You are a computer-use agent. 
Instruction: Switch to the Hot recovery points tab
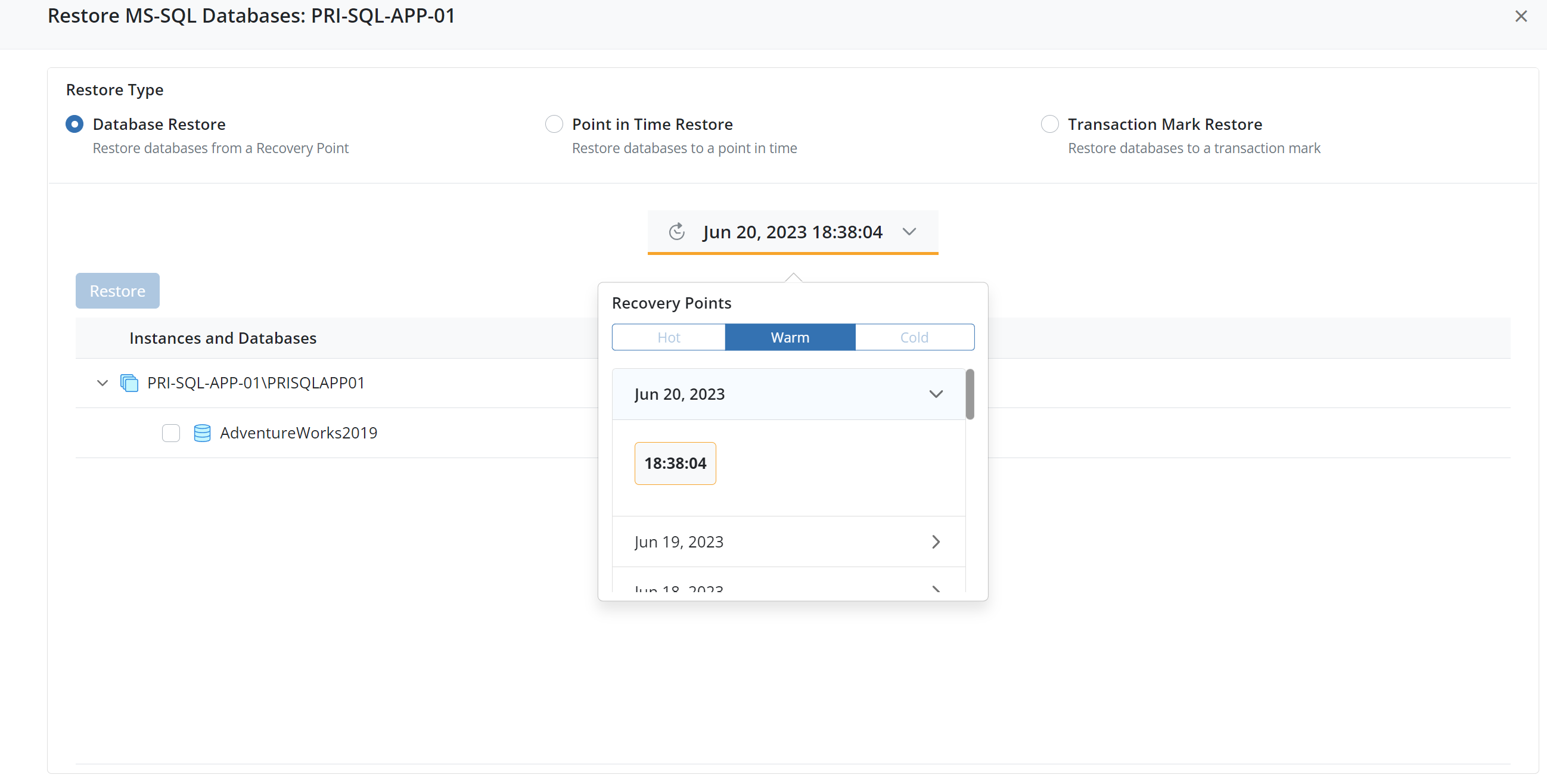tap(669, 337)
